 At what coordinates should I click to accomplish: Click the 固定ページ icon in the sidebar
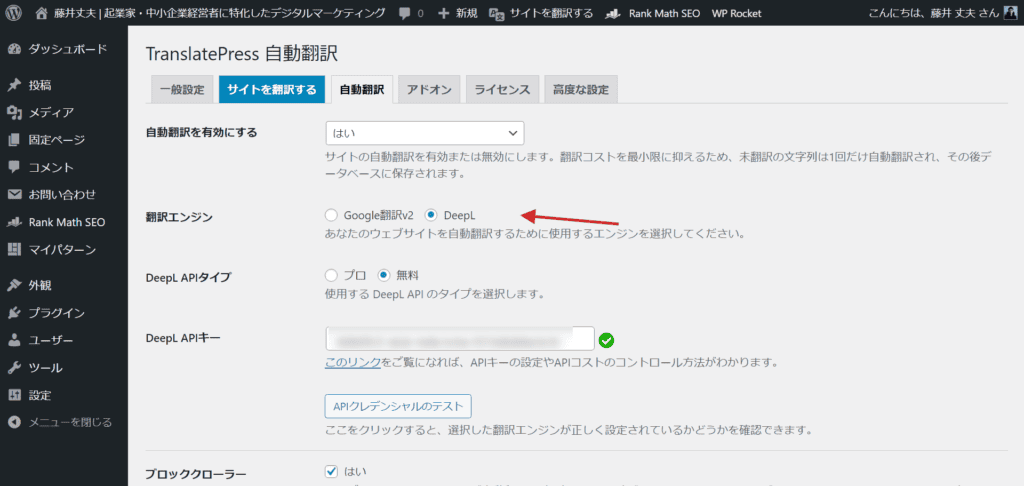[x=14, y=140]
